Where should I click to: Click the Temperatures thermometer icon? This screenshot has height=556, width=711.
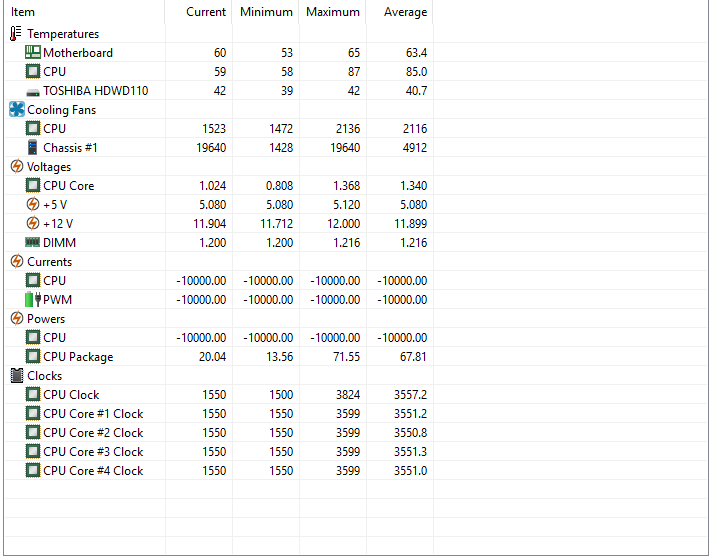(x=16, y=34)
